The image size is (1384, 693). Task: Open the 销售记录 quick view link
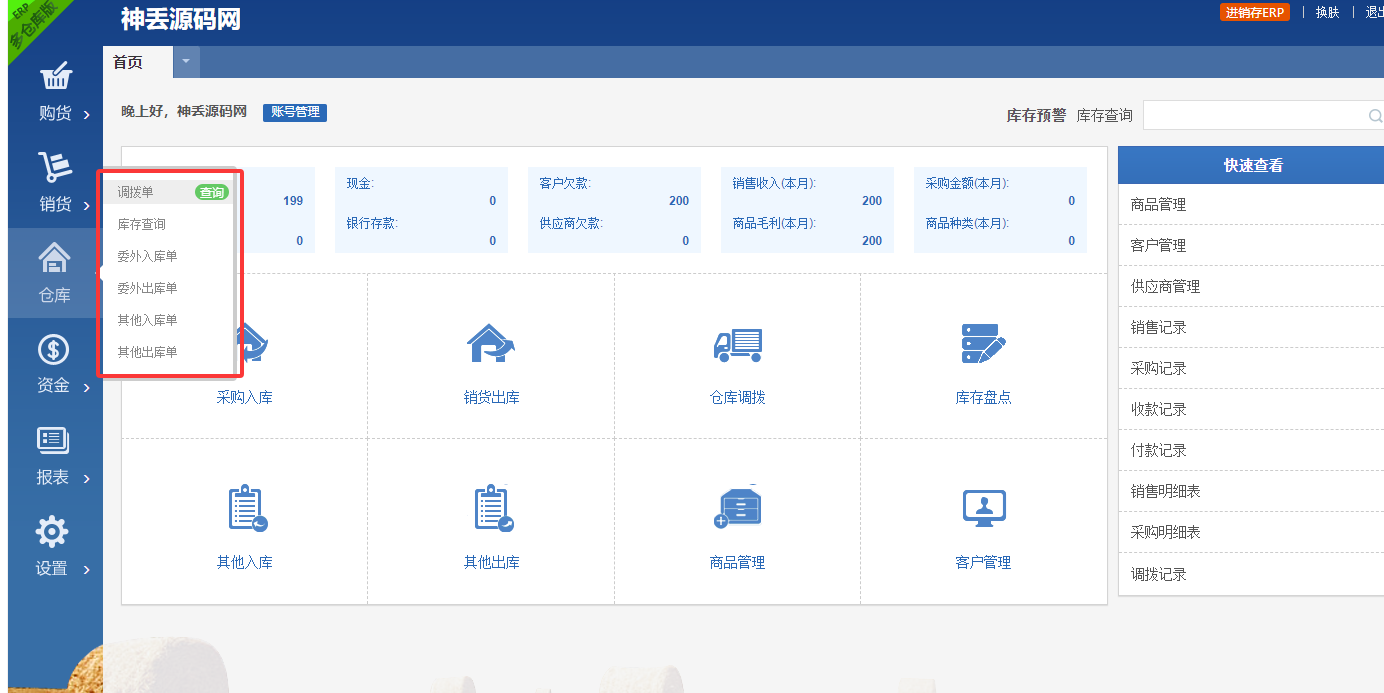1158,327
